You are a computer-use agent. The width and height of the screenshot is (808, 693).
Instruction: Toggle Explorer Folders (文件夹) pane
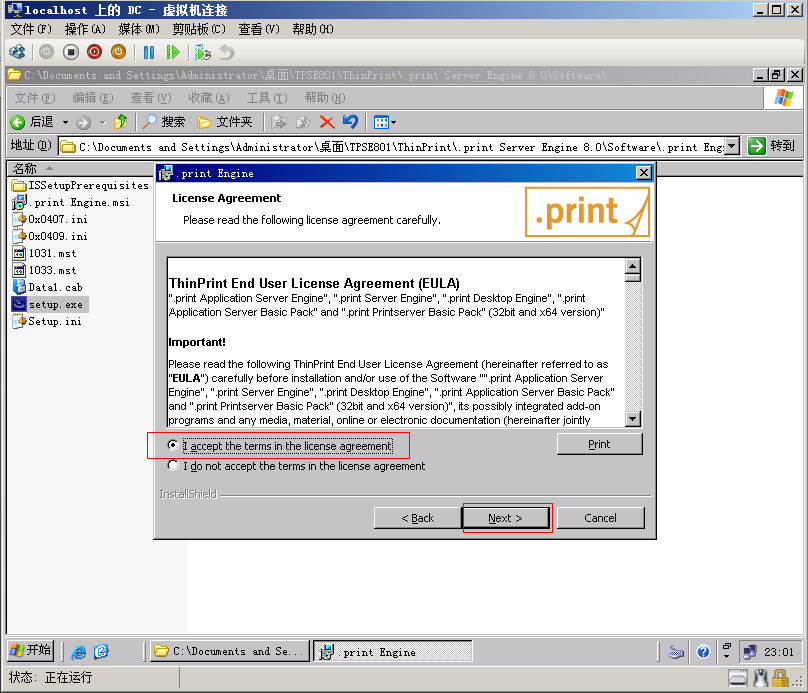tap(225, 122)
